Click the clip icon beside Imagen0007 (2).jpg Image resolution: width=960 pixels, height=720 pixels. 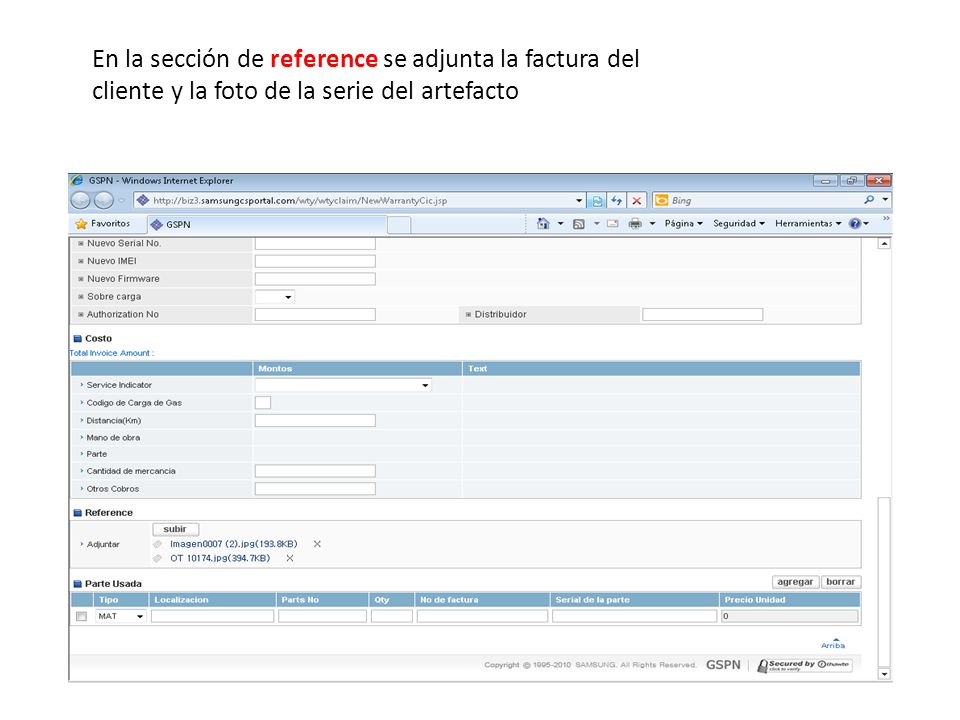point(158,544)
